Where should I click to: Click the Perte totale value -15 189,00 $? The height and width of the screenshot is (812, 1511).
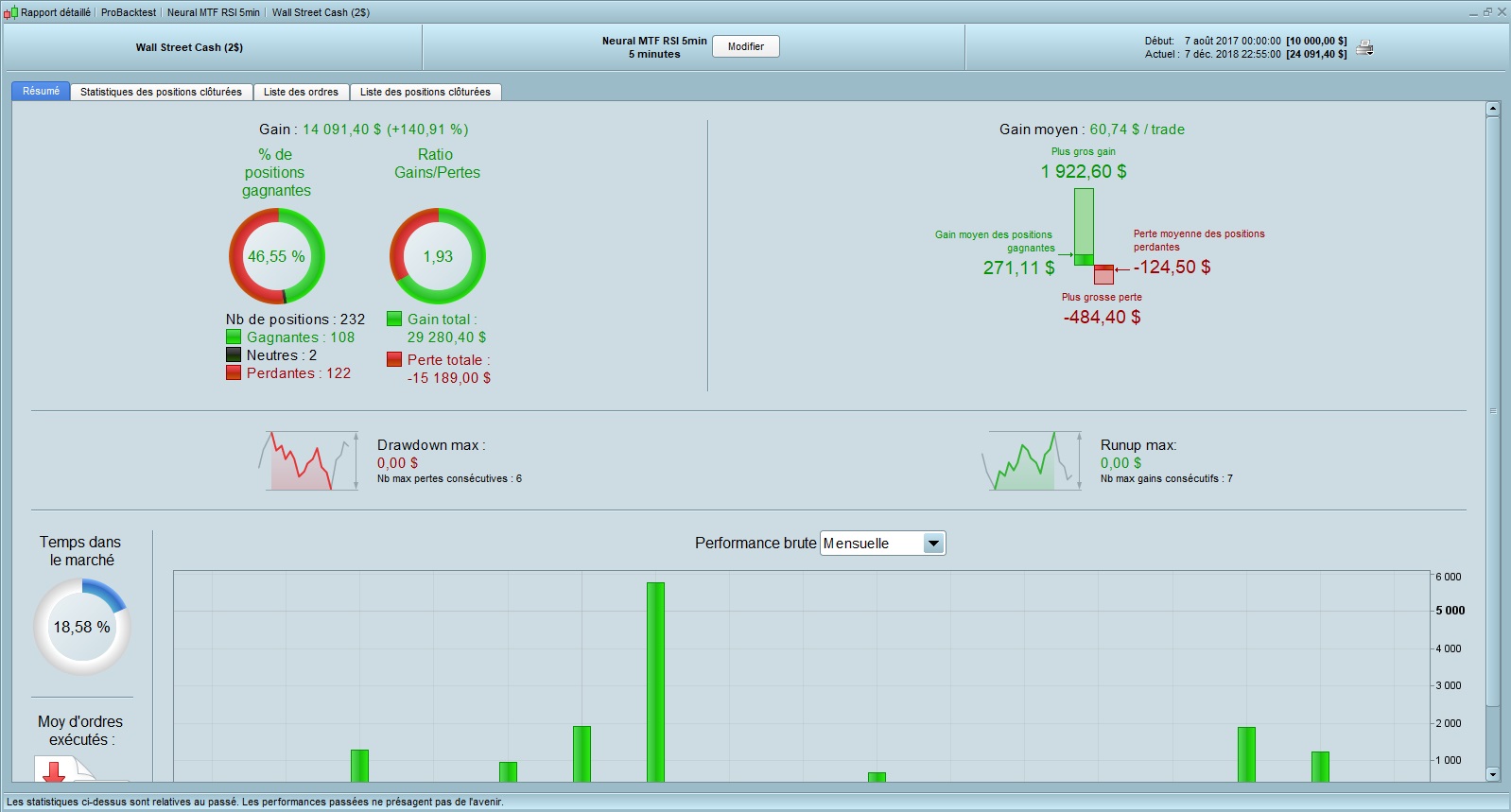449,378
